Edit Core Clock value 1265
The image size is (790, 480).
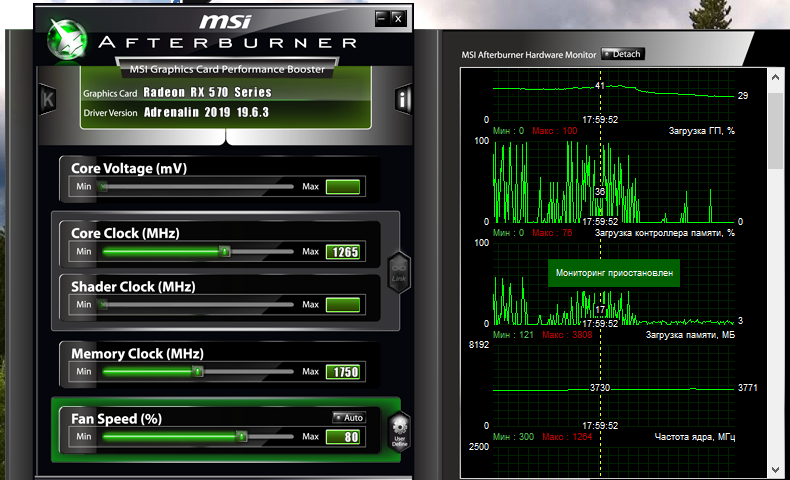[343, 251]
